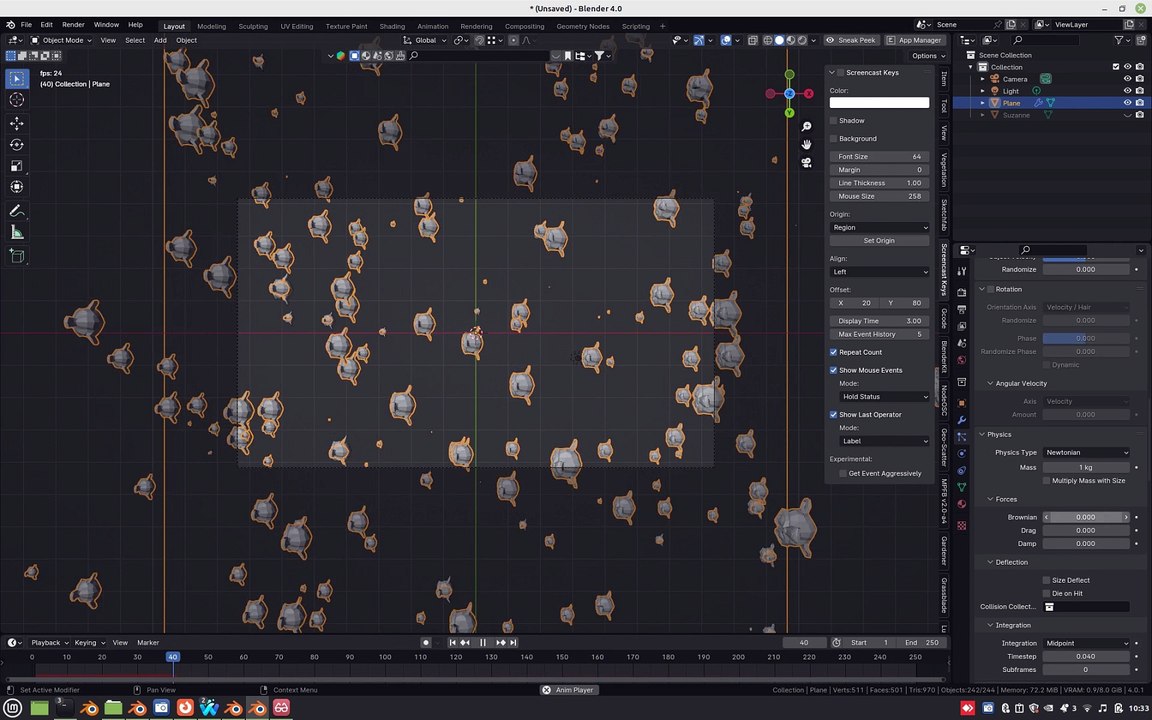
Task: Toggle the camera view icon
Action: point(807,162)
